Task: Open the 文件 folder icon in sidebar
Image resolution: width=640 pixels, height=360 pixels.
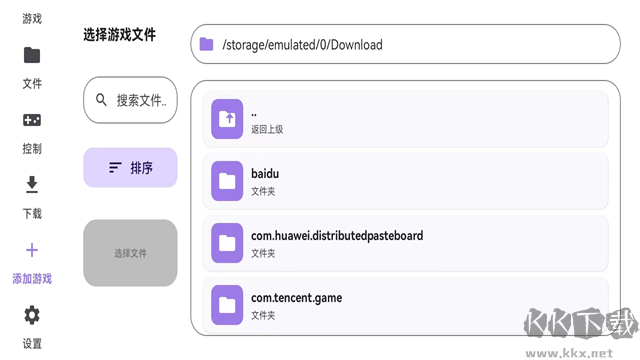Action: click(x=32, y=55)
